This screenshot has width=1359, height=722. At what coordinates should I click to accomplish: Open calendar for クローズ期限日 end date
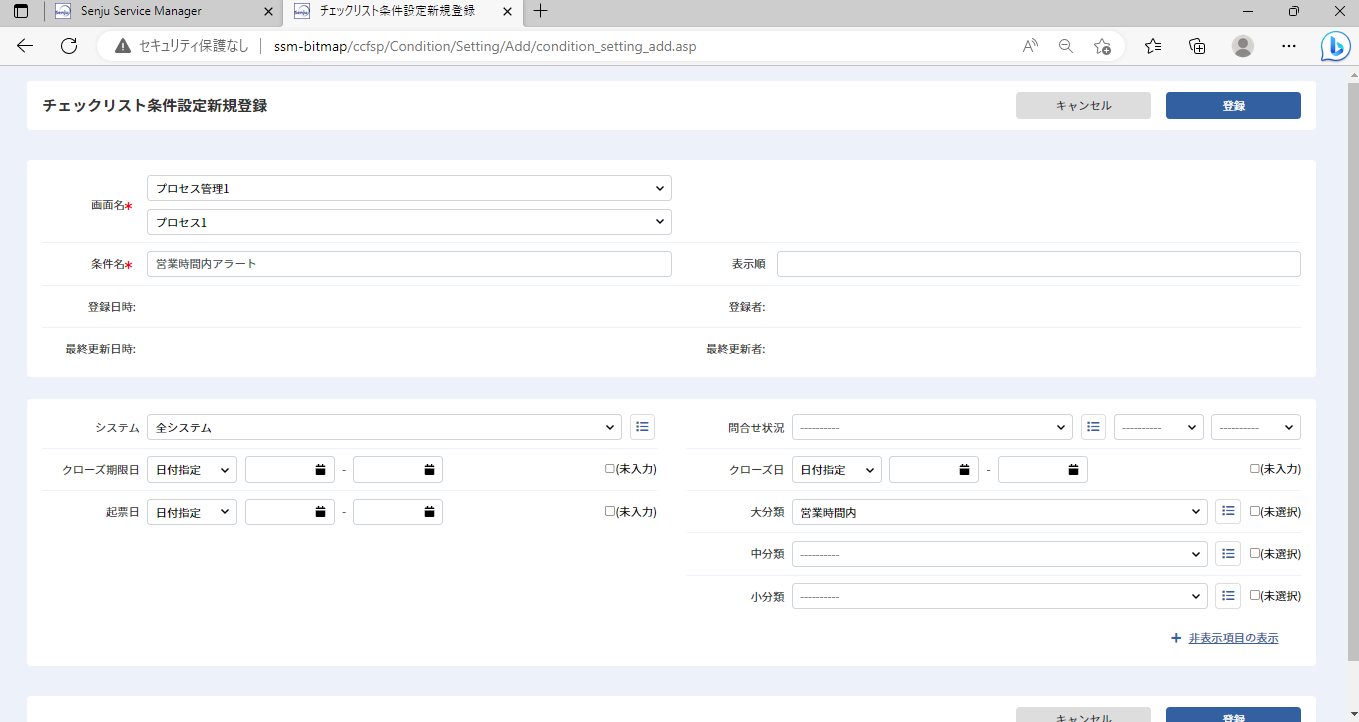[x=428, y=469]
